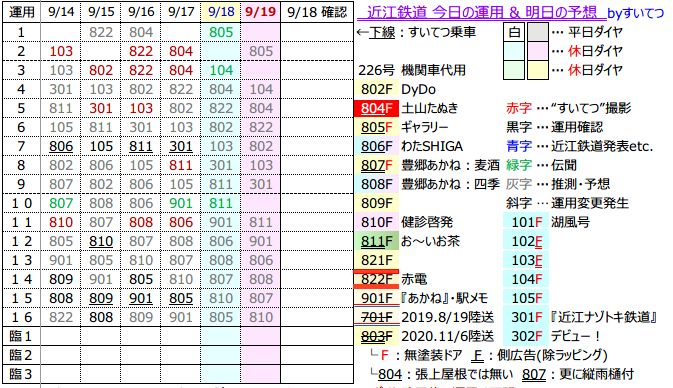
Task: Click the yellow swatch beside second 休日ダイヤ
Action: click(x=538, y=70)
